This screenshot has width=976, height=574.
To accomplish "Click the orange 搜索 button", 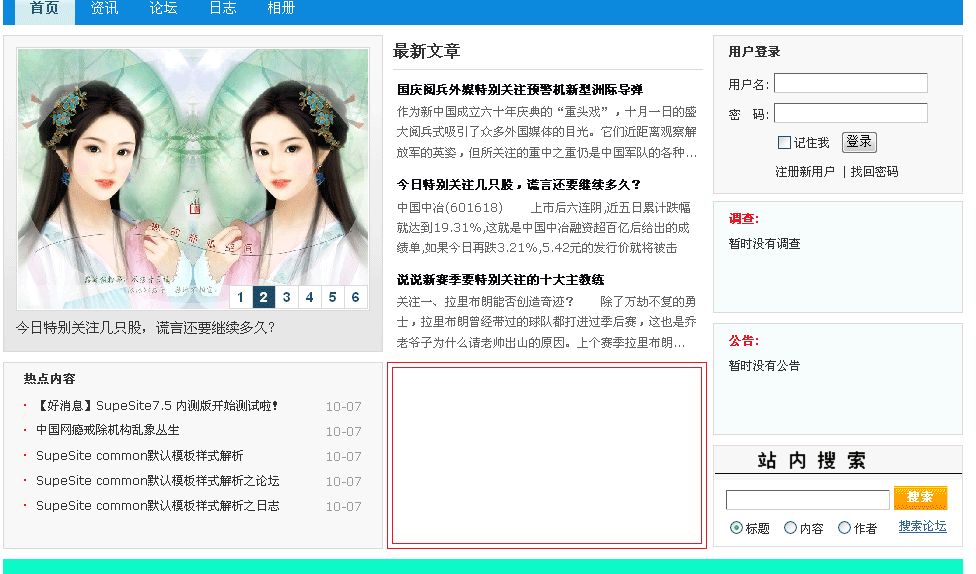I will tap(921, 497).
